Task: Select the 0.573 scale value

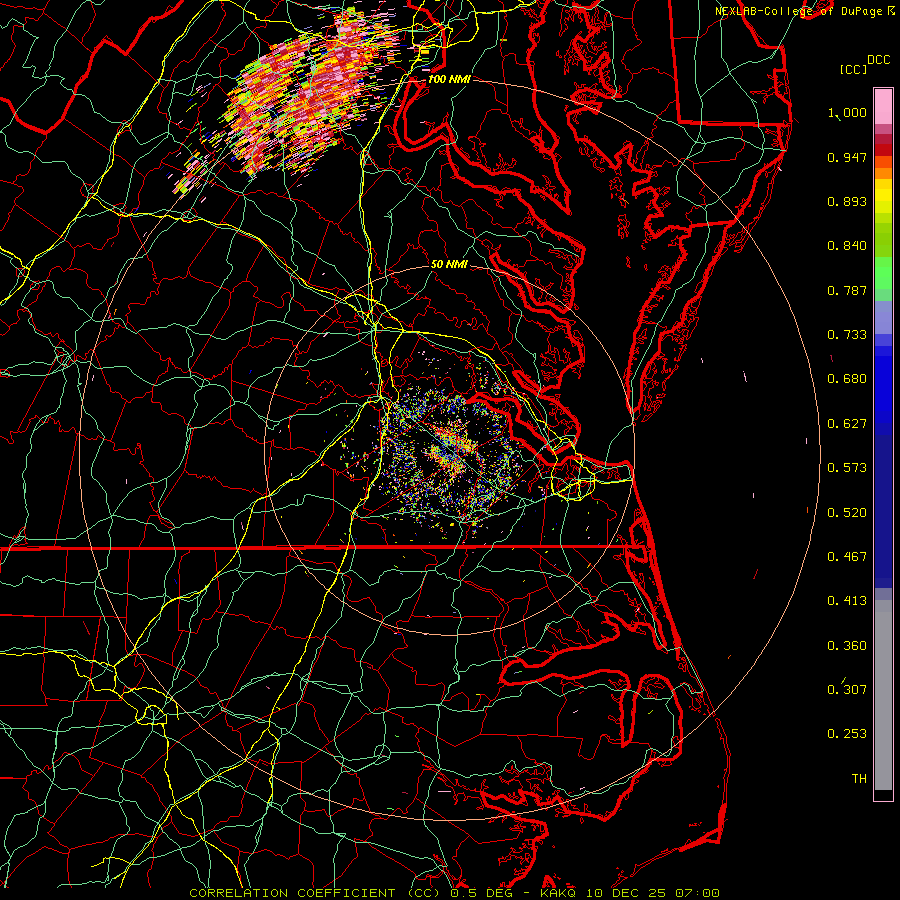Action: (x=847, y=468)
